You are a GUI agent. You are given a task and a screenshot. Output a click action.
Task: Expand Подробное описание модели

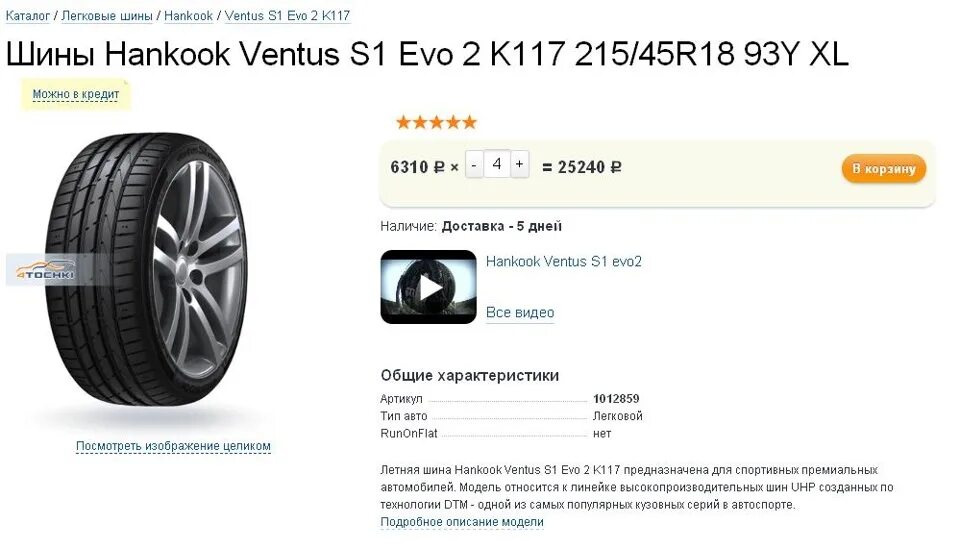[x=462, y=522]
